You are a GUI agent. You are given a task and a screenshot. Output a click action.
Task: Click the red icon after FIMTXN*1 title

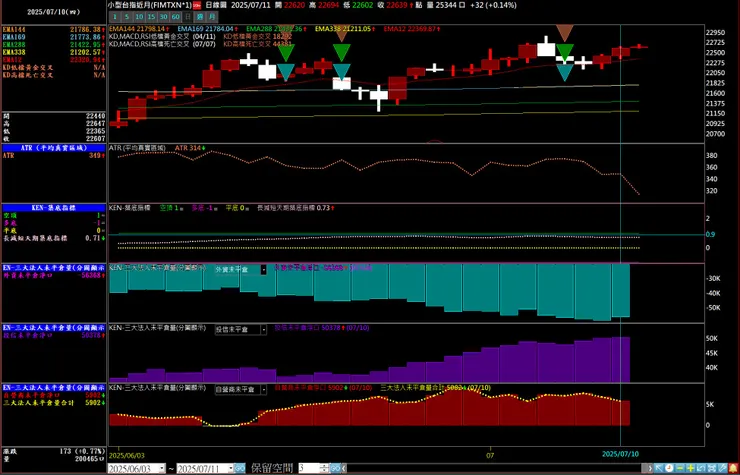coord(197,6)
